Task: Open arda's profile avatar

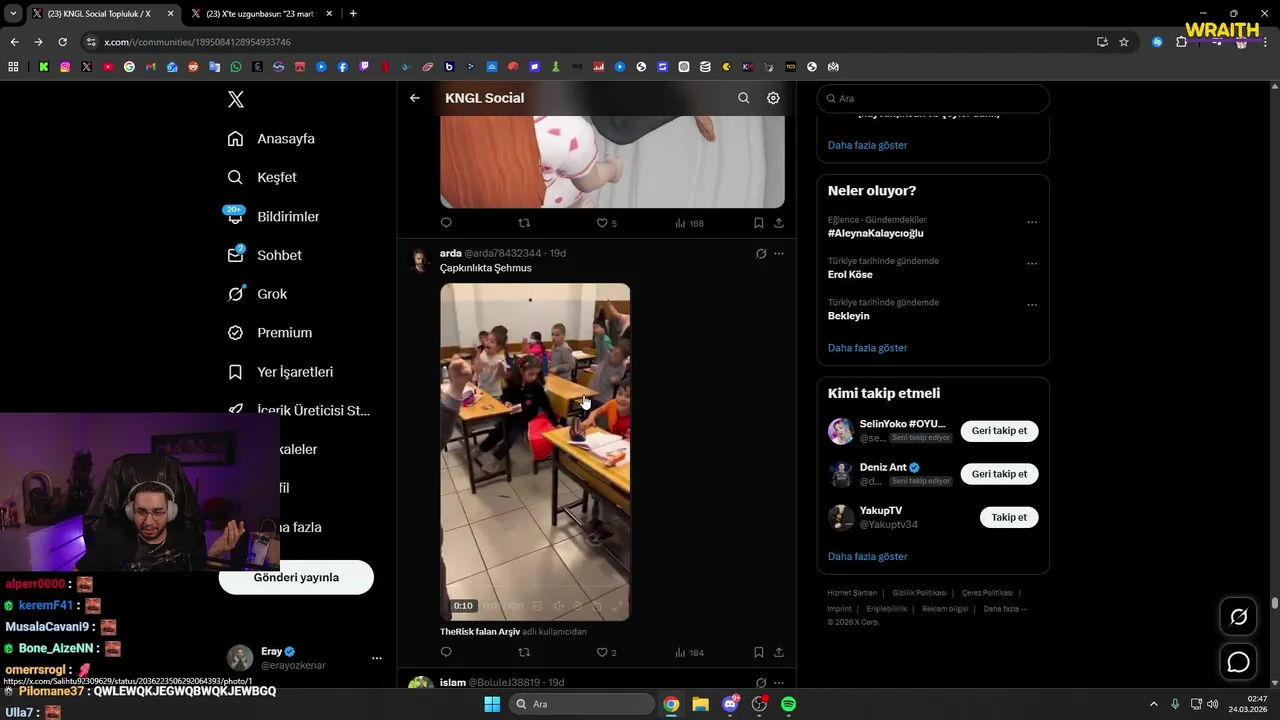Action: click(421, 261)
